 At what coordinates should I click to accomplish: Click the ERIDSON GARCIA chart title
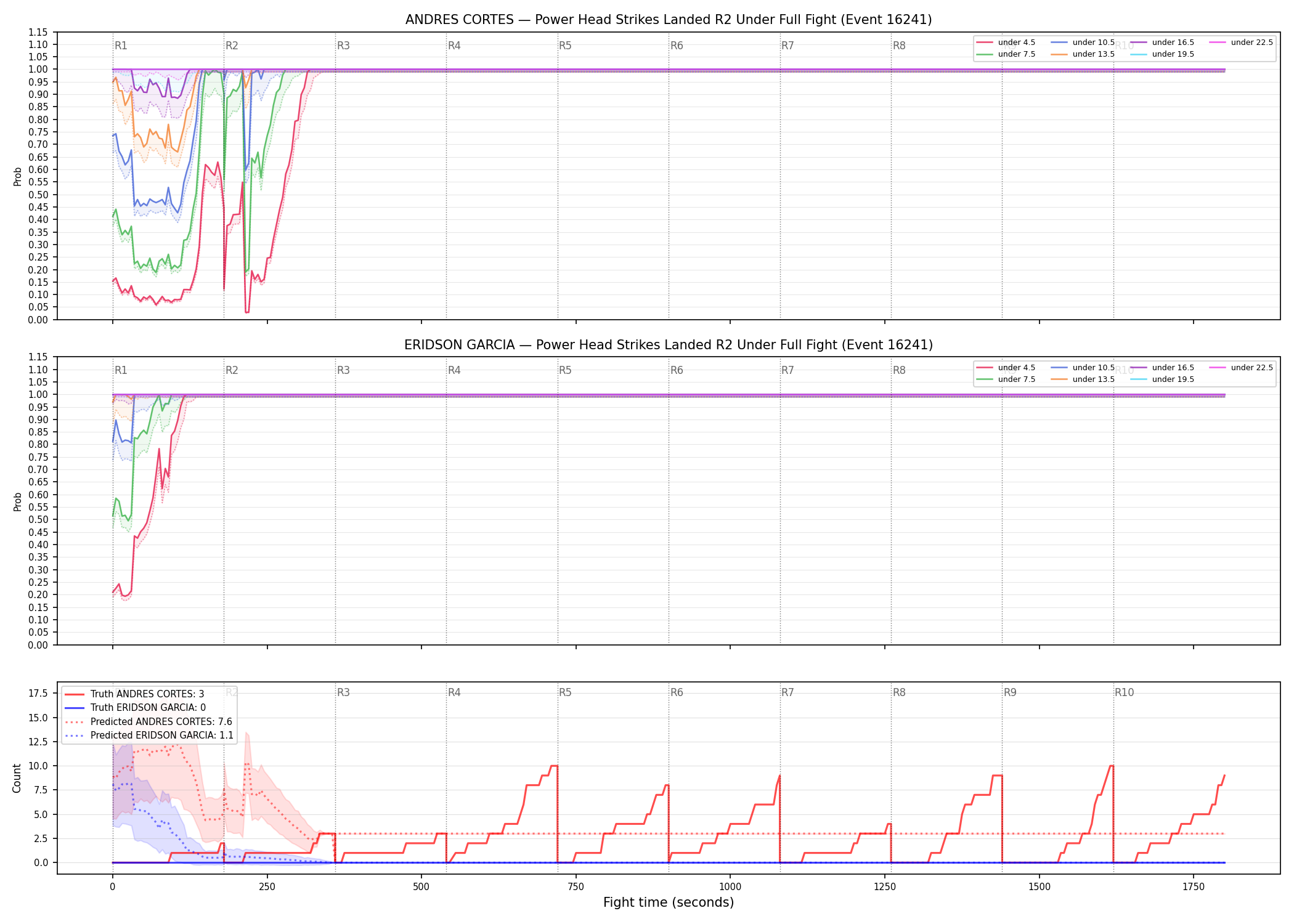[669, 345]
